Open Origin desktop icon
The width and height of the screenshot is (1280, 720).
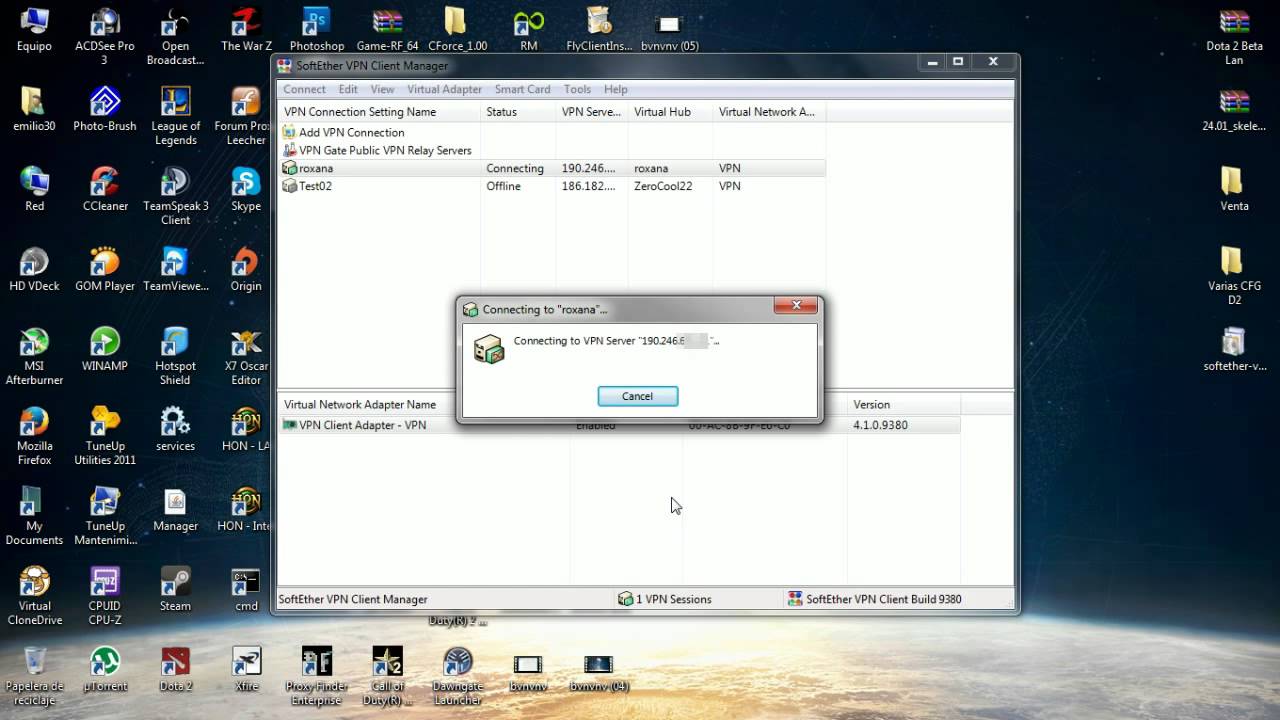246,270
